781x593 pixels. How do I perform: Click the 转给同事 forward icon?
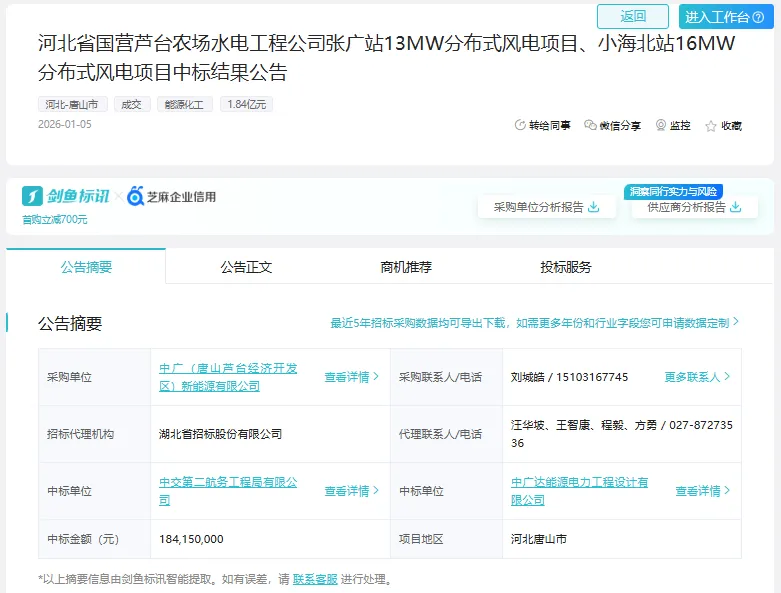(x=520, y=126)
